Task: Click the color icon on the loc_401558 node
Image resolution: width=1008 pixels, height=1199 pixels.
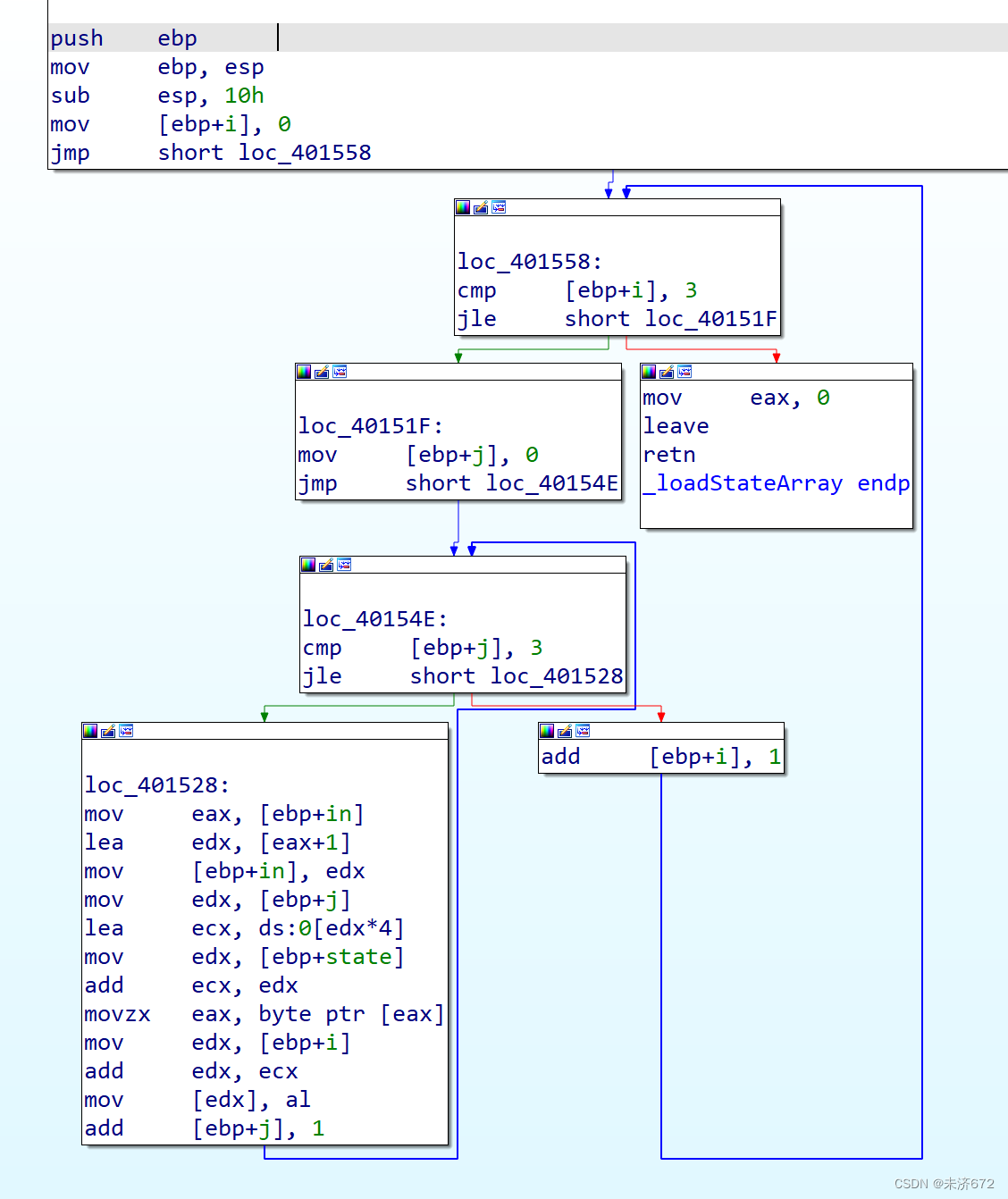Action: tap(463, 207)
